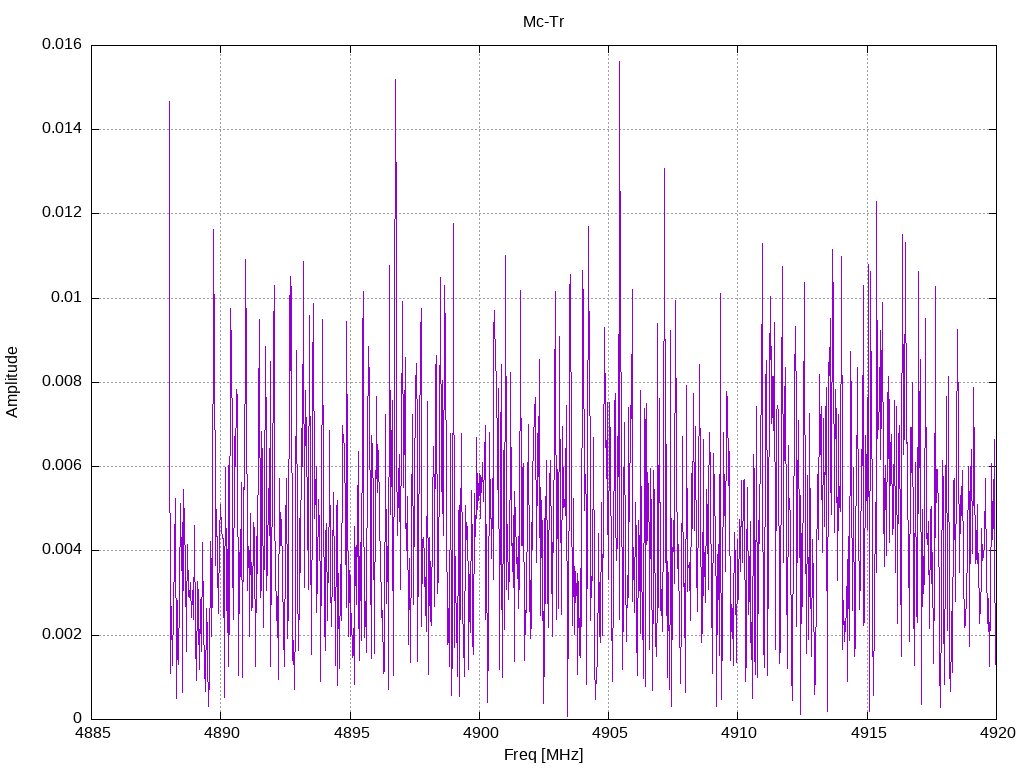Click the 4890 x-axis tick label
Screen dimensions: 1024x768
[x=221, y=733]
